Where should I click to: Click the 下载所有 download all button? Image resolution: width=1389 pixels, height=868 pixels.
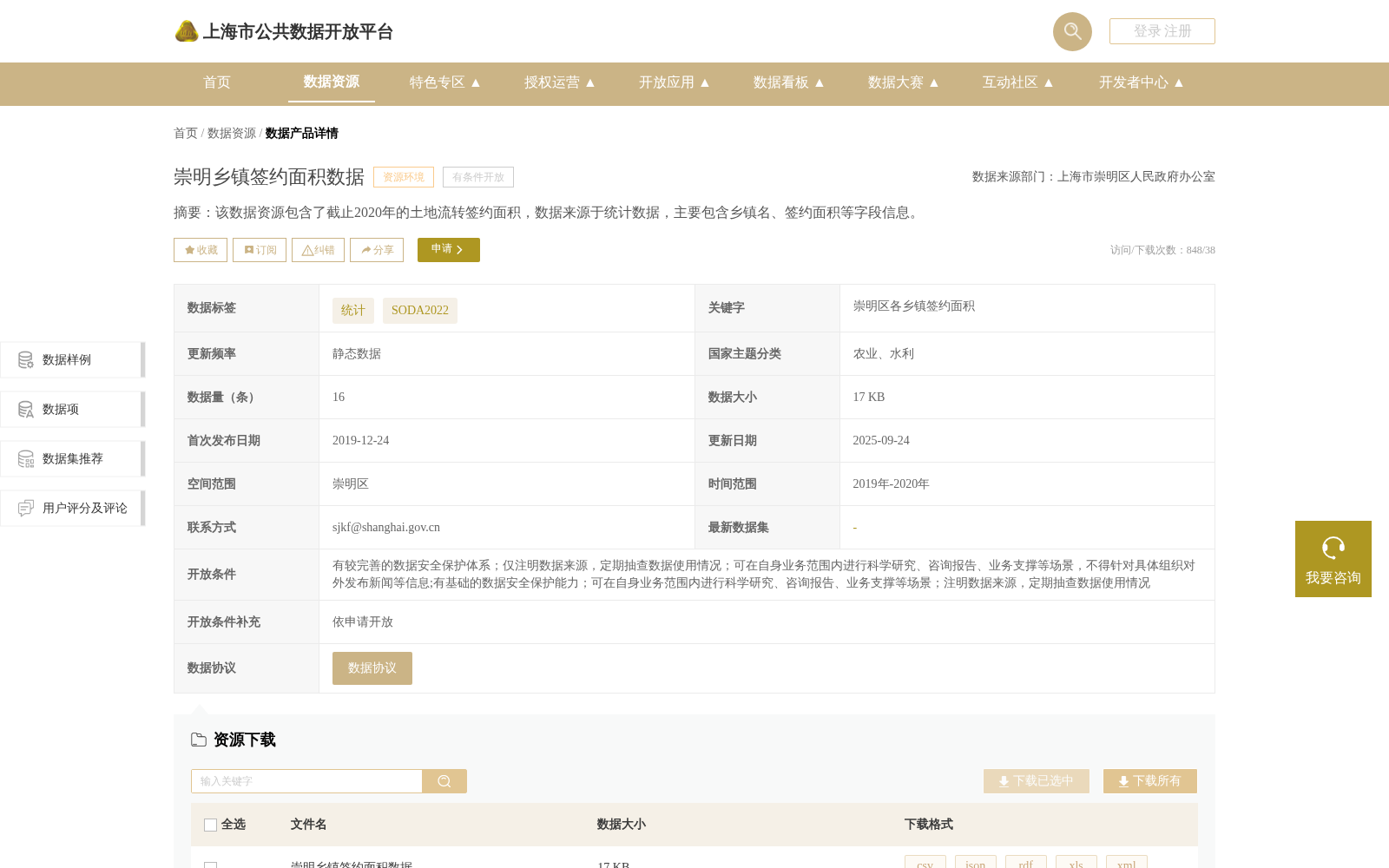1150,781
